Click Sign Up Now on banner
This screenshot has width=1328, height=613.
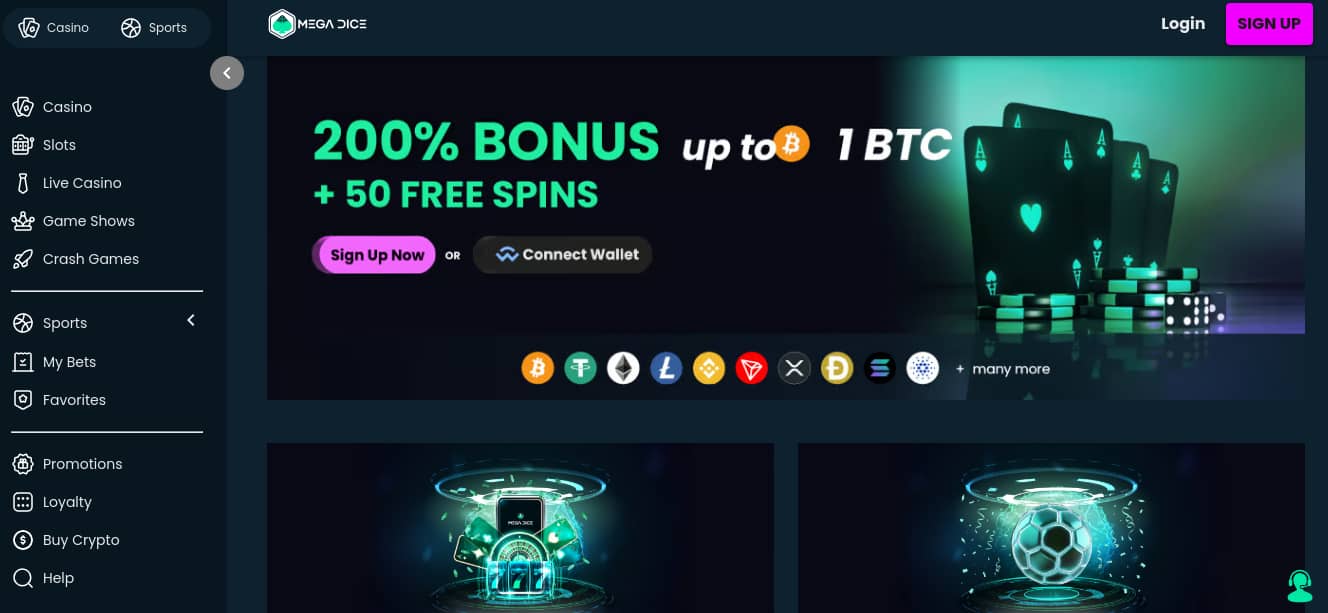pos(374,255)
